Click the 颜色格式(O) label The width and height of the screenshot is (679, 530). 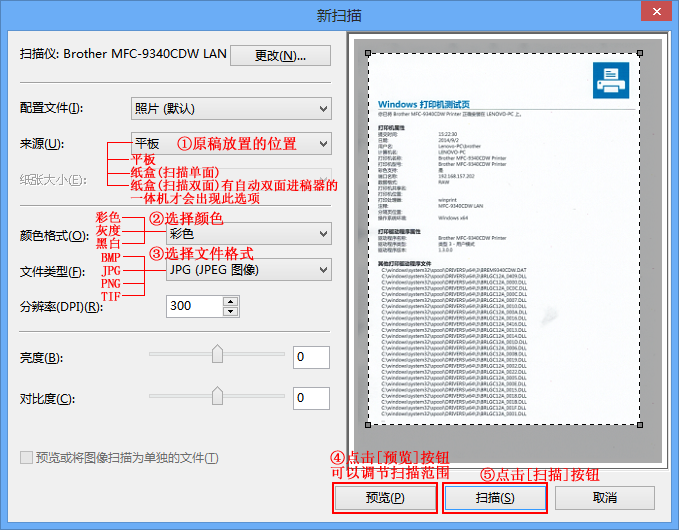click(x=54, y=236)
